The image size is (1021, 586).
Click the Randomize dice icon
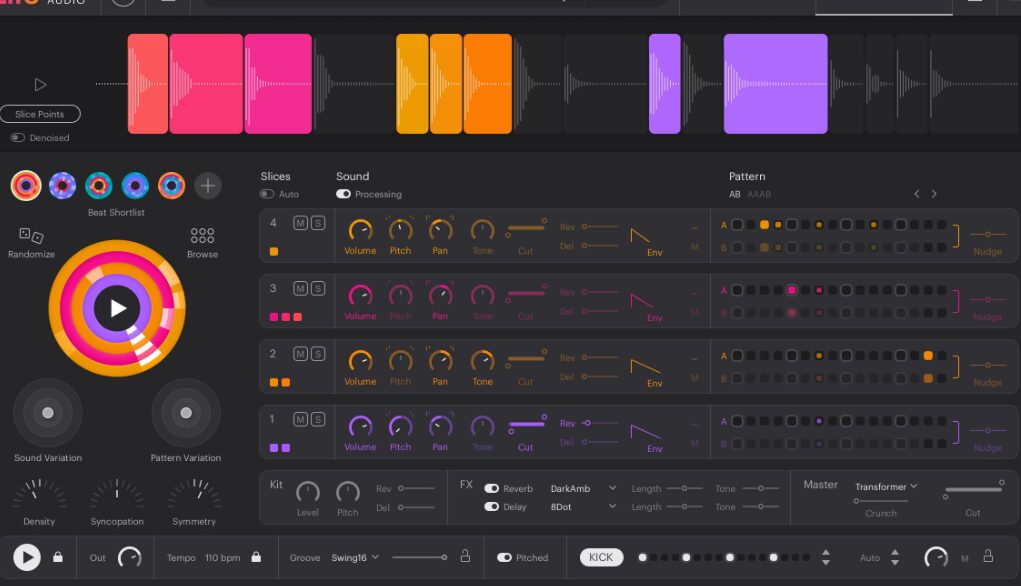pyautogui.click(x=31, y=237)
